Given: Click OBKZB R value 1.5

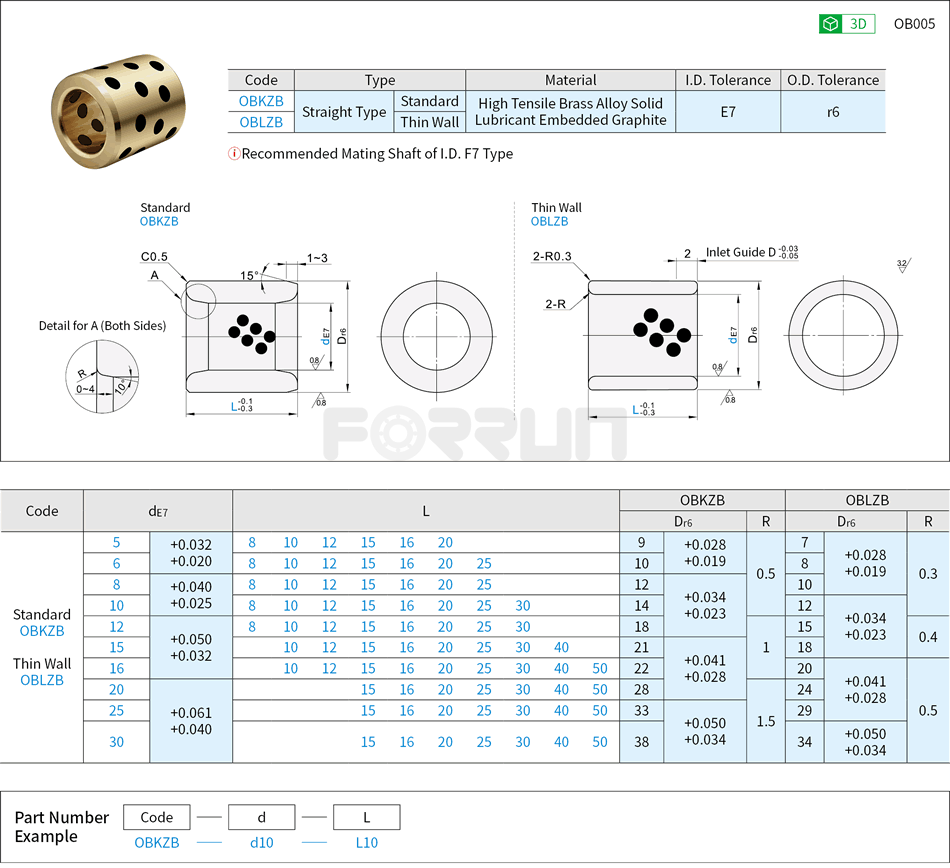Looking at the screenshot, I should pos(766,721).
